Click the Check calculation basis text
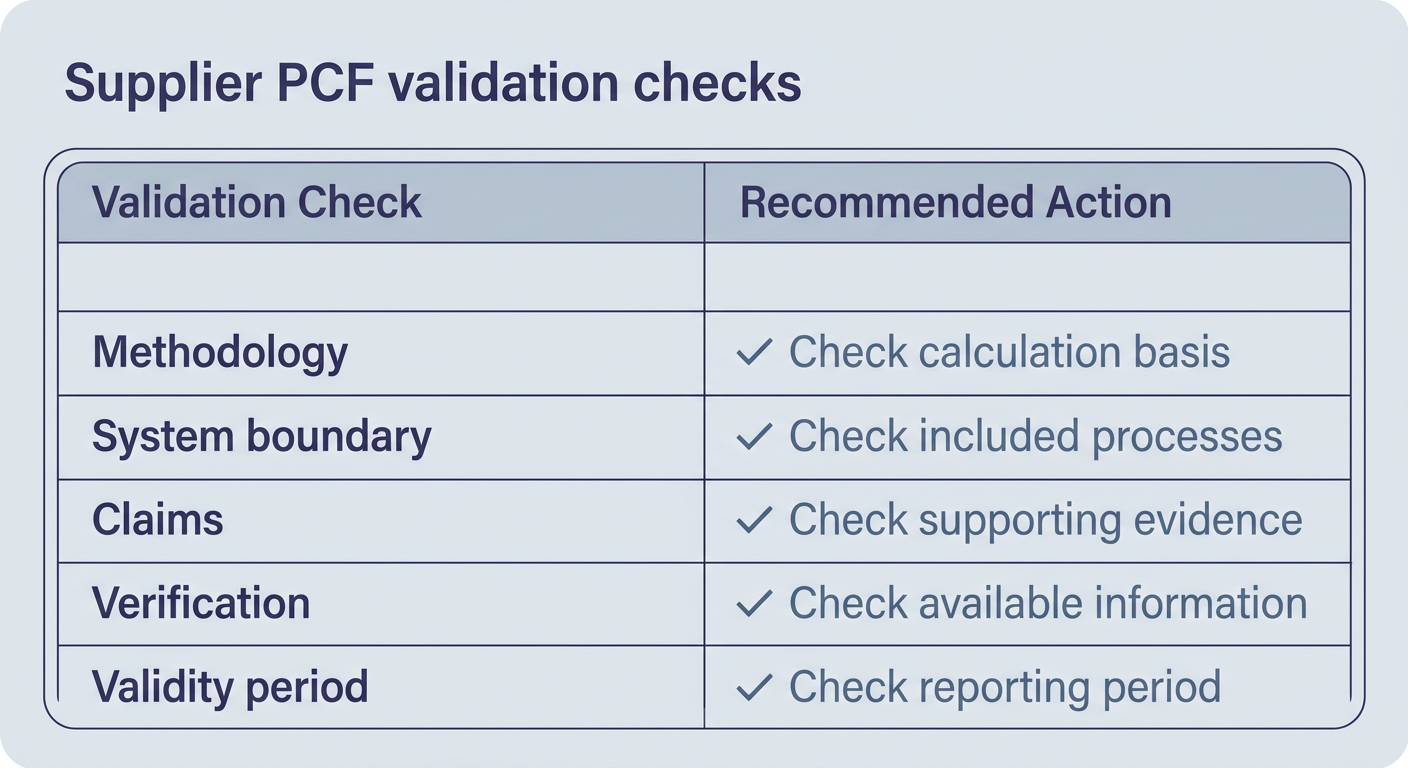 pos(1009,352)
